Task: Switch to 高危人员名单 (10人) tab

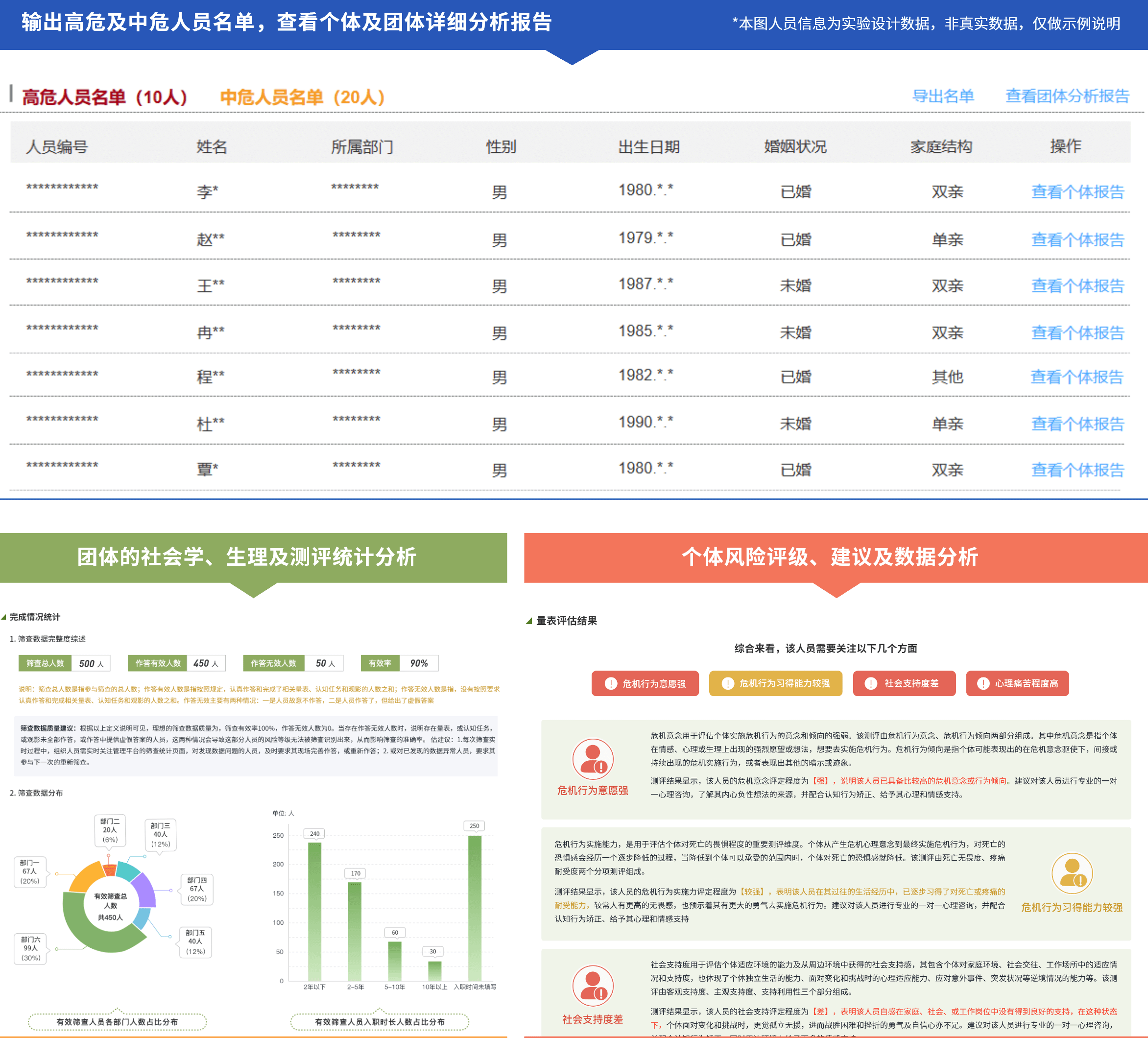Action: coord(105,97)
